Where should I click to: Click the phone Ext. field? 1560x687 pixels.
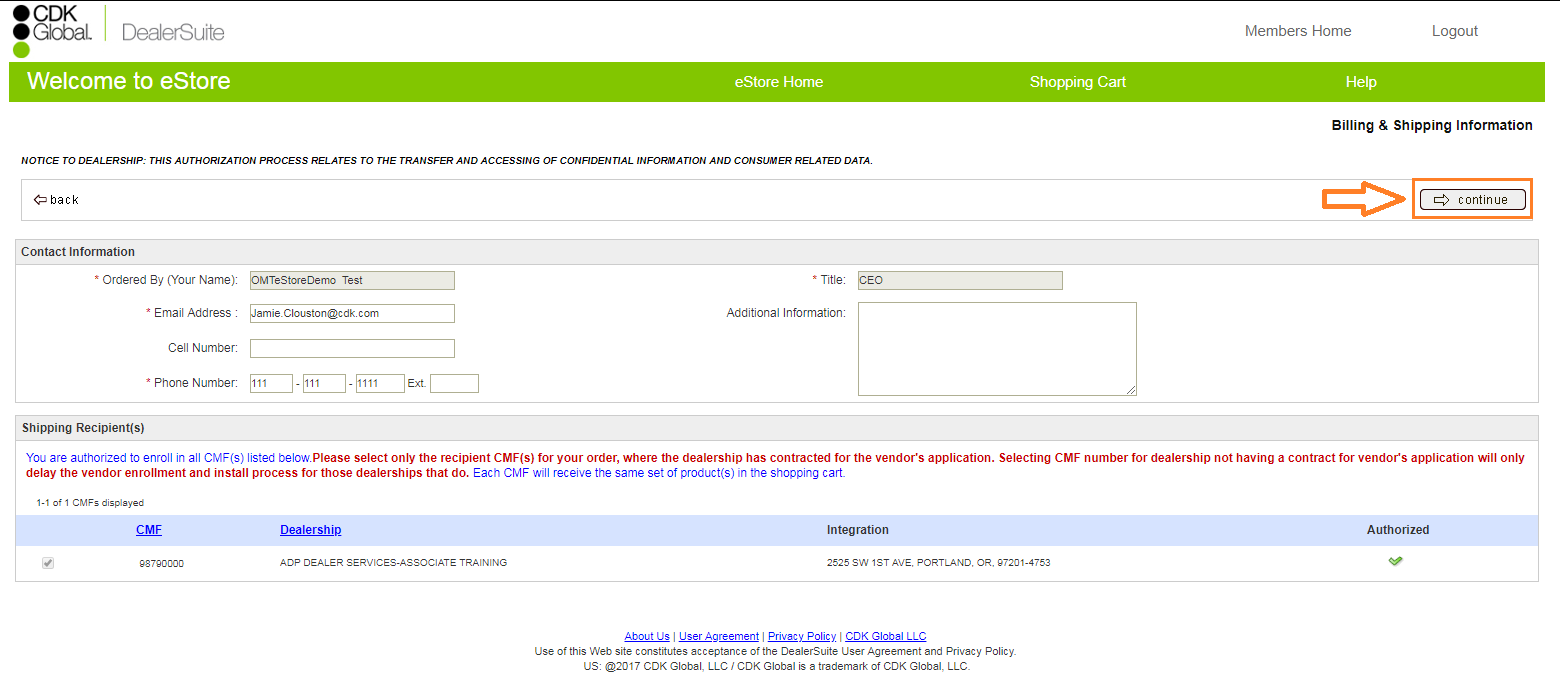454,383
